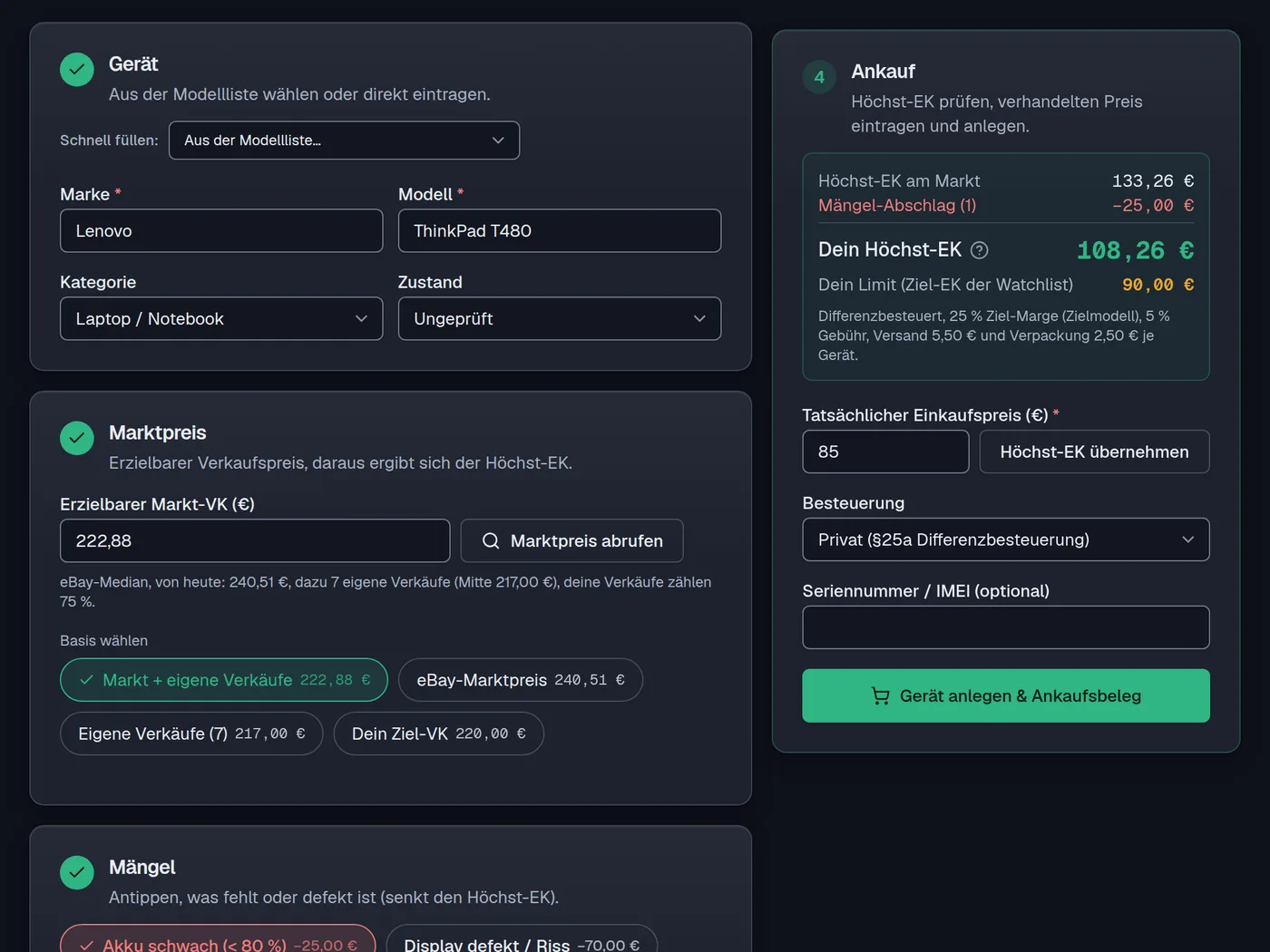
Task: Click the green checkmark icon next to Gerät
Action: [x=77, y=70]
